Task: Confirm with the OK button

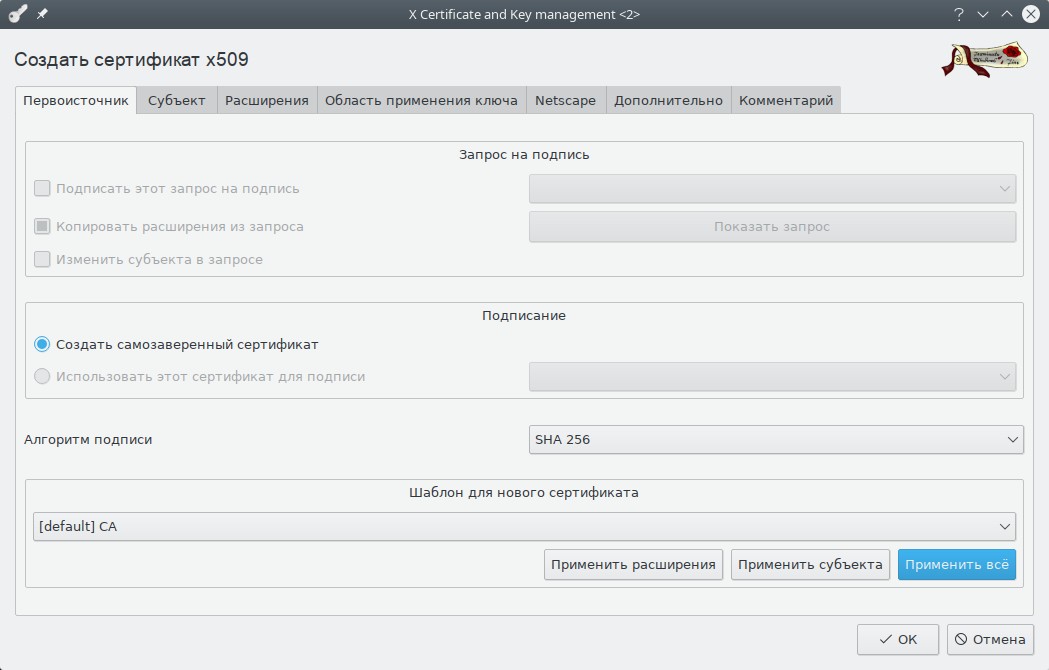Action: coord(897,639)
